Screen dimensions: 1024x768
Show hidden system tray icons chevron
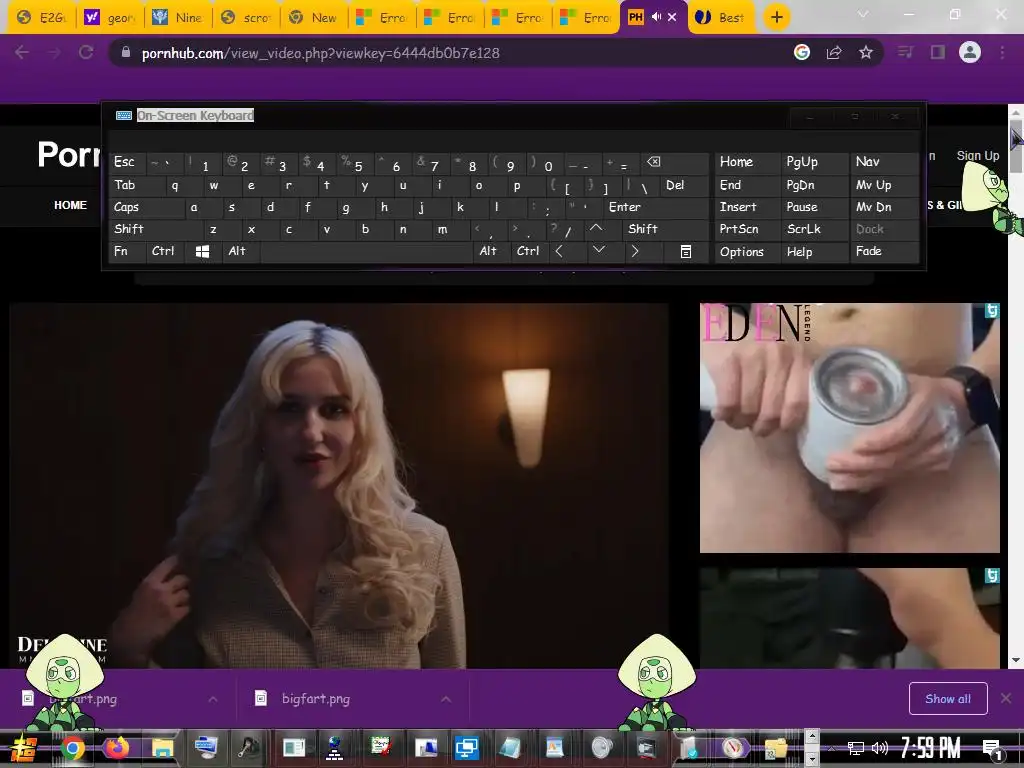831,748
